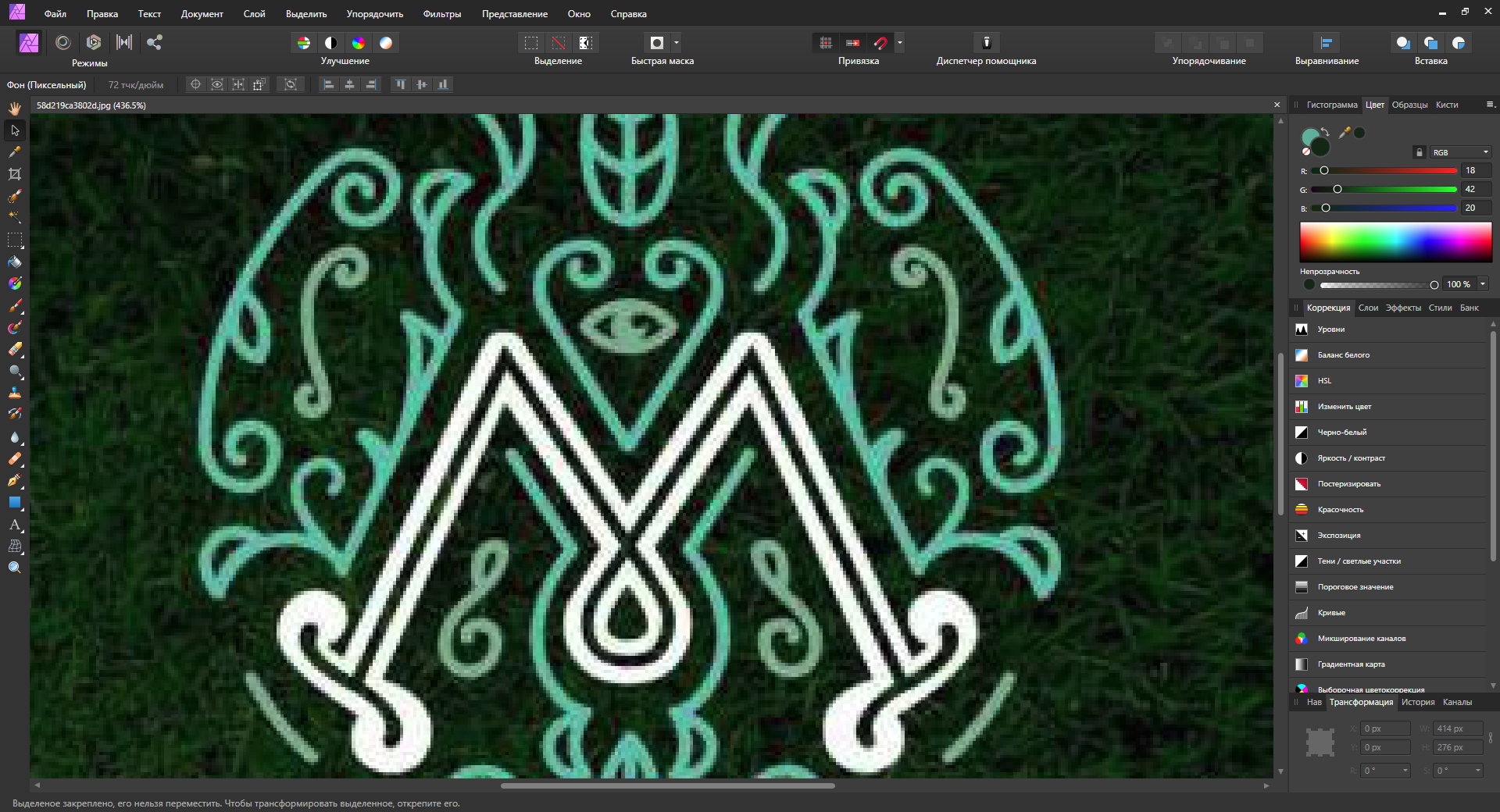The image size is (1500, 812).
Task: Open the opacity 100% dropdown arrow
Action: tap(1483, 284)
